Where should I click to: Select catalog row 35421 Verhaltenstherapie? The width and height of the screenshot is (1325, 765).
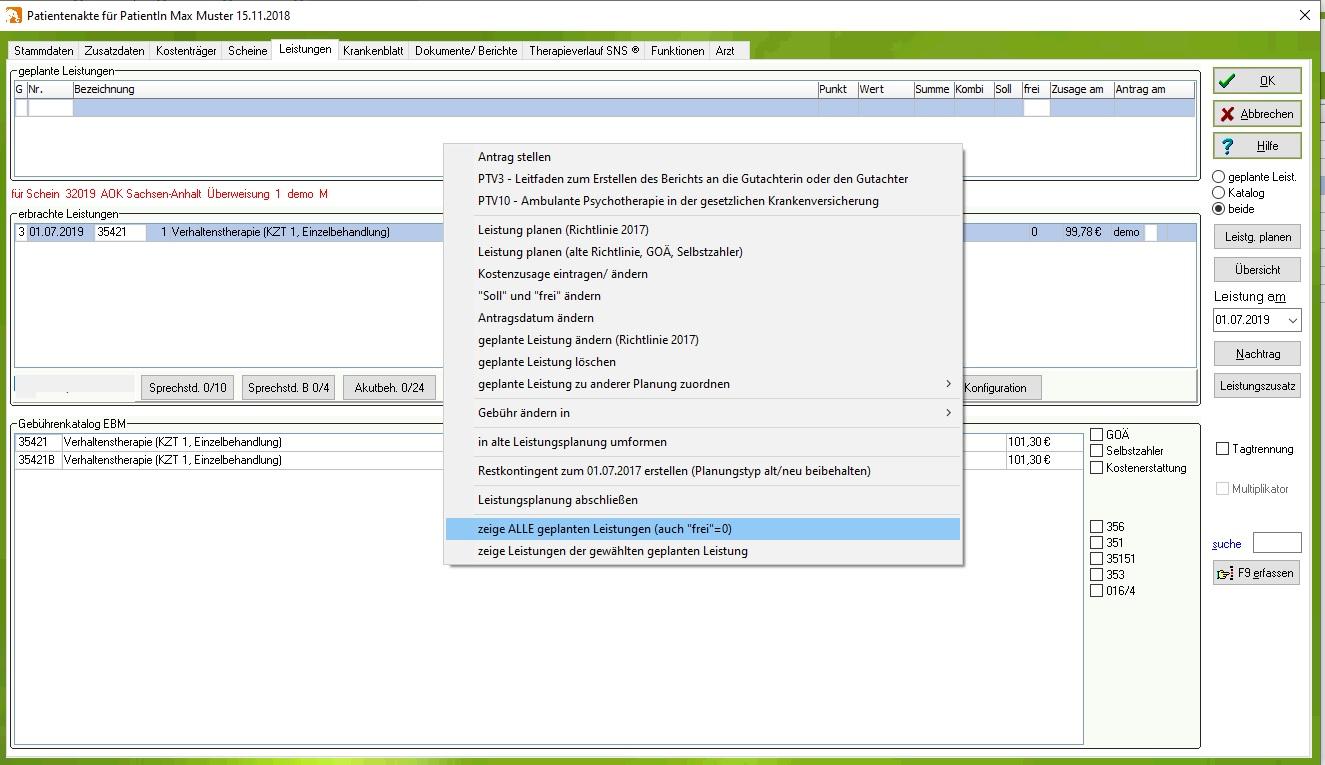[x=549, y=442]
